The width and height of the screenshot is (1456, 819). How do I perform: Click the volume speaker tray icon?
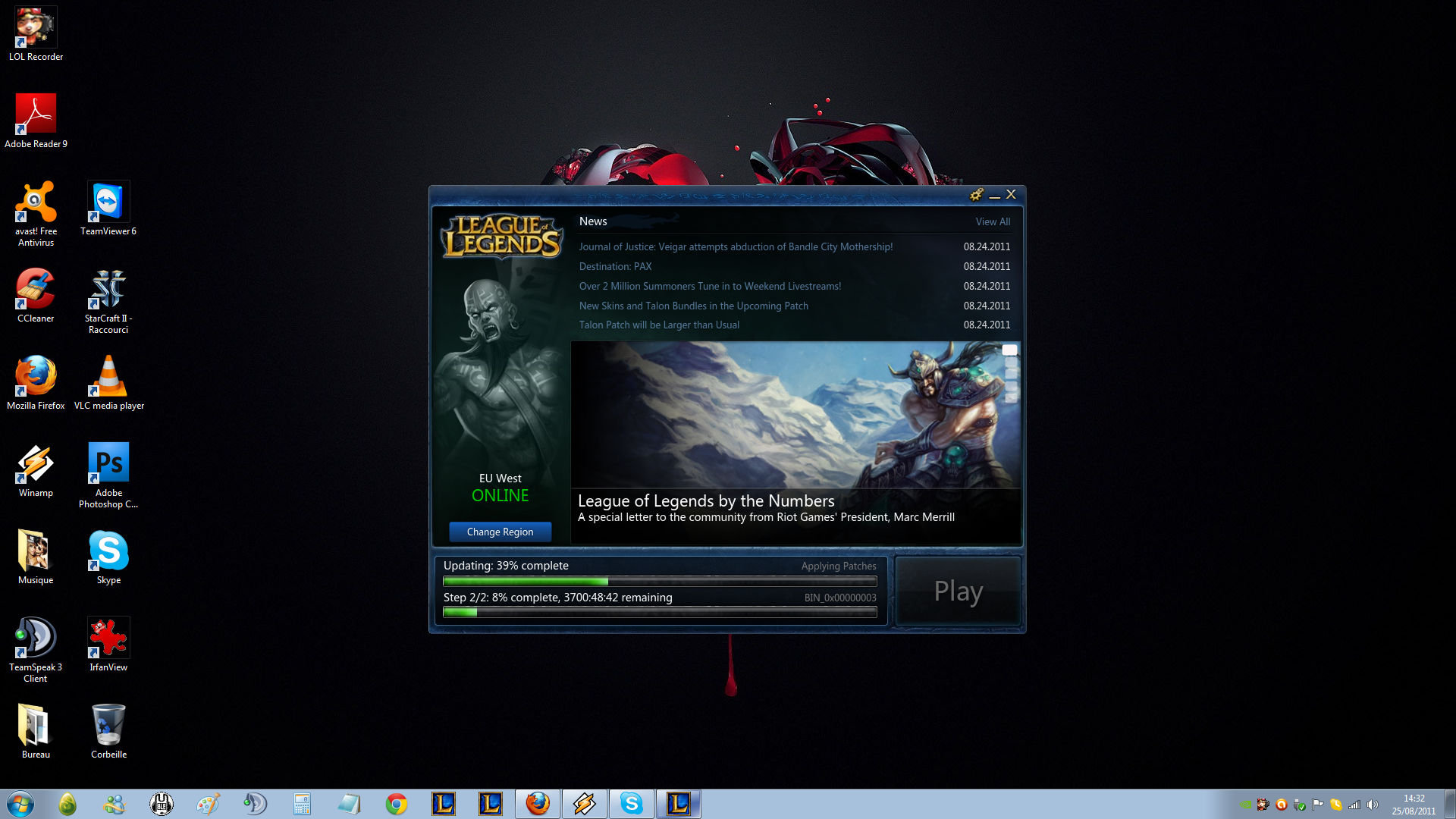coord(1373,805)
